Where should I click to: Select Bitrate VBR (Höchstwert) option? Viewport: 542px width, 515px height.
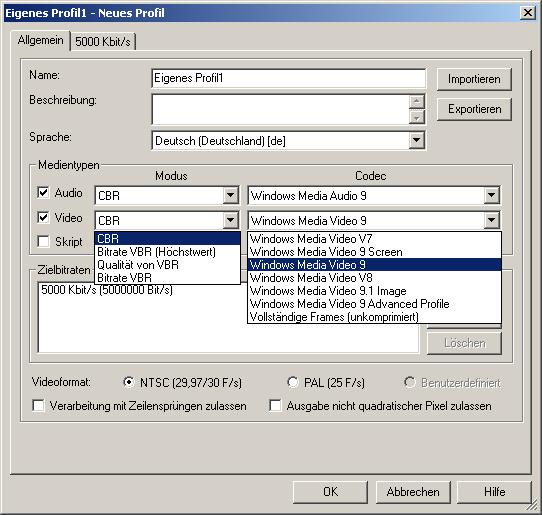click(x=167, y=252)
